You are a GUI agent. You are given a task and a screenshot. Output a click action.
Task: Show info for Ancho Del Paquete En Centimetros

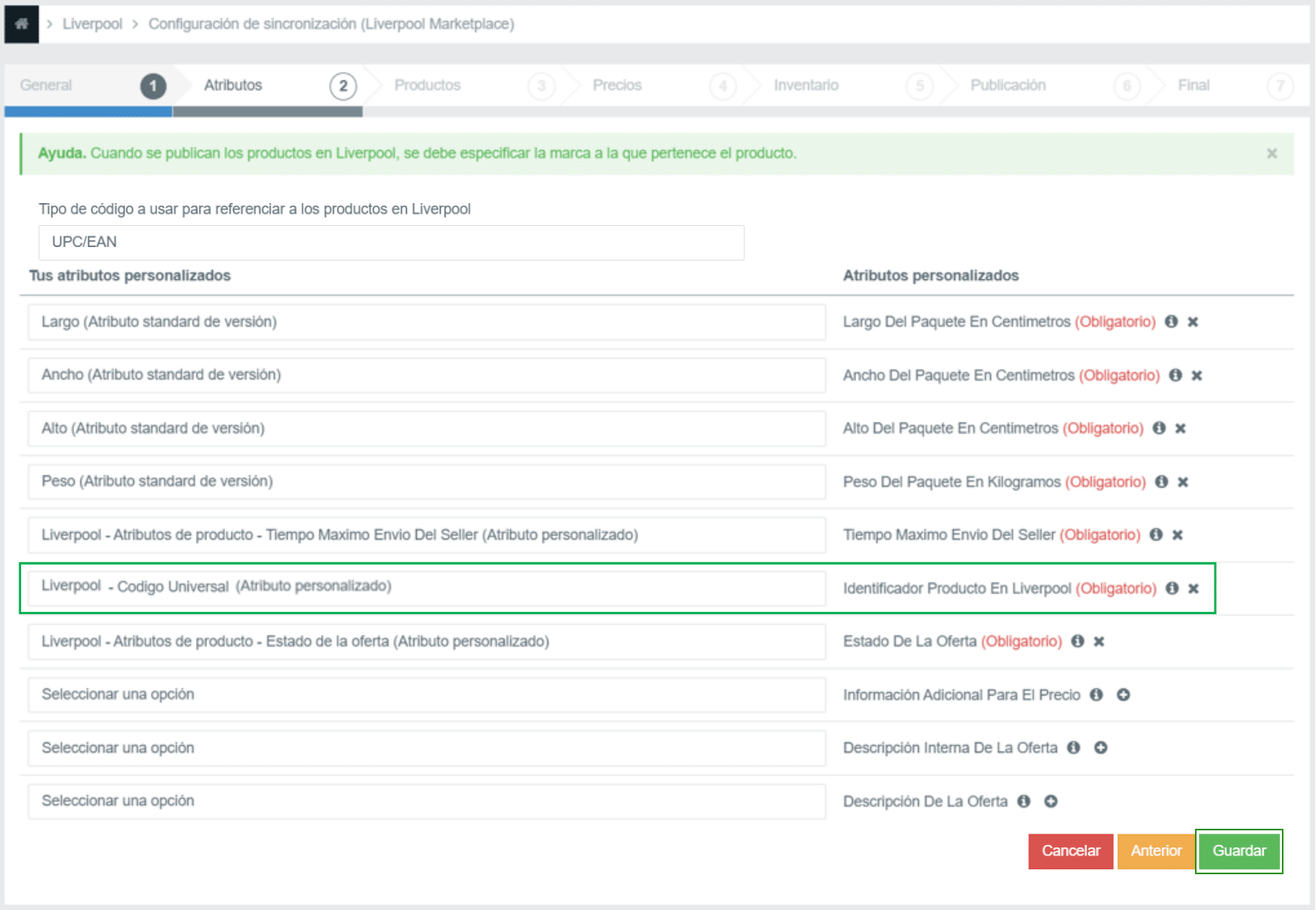tap(1175, 375)
